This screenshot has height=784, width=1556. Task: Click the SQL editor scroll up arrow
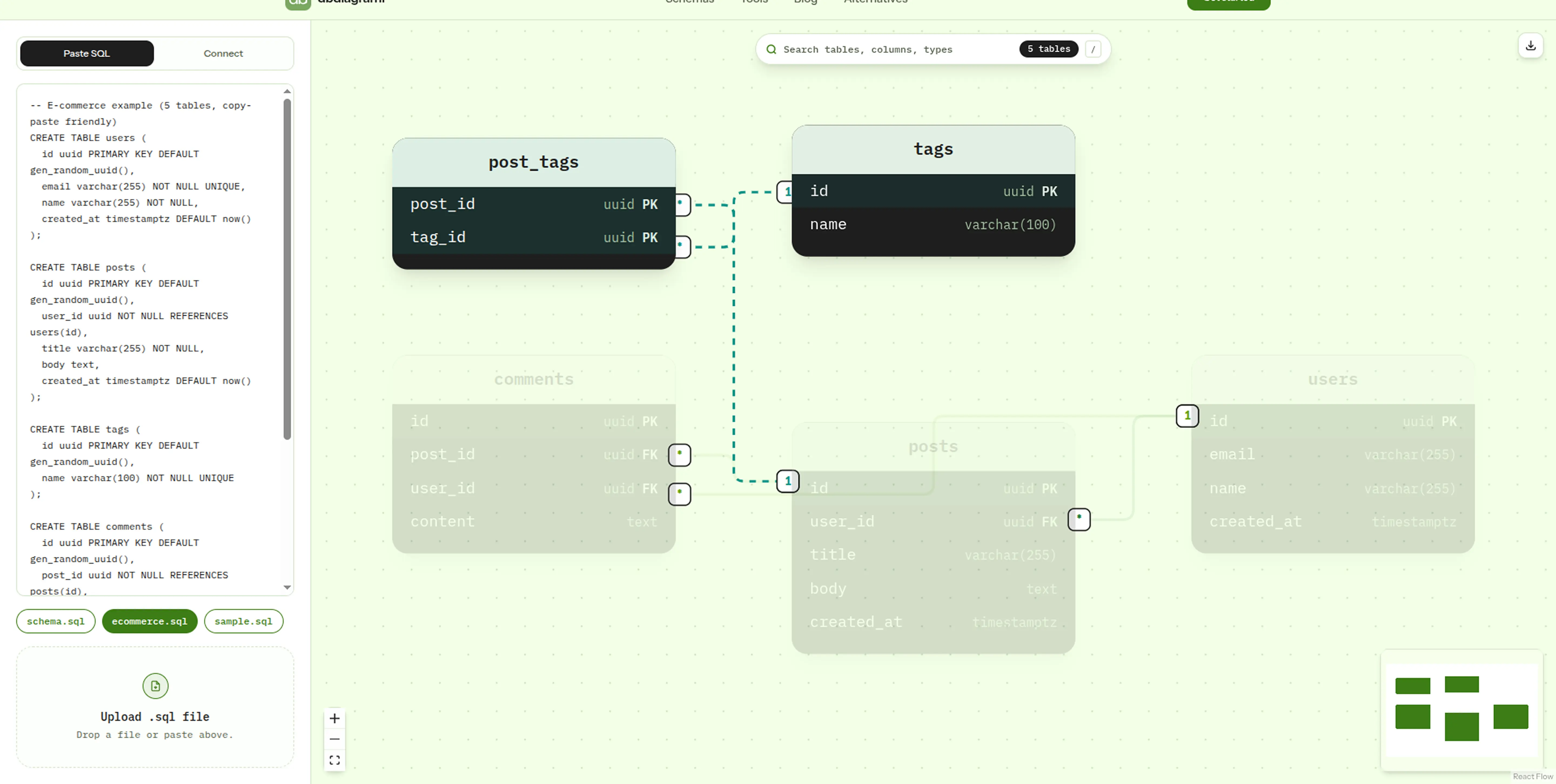click(287, 91)
